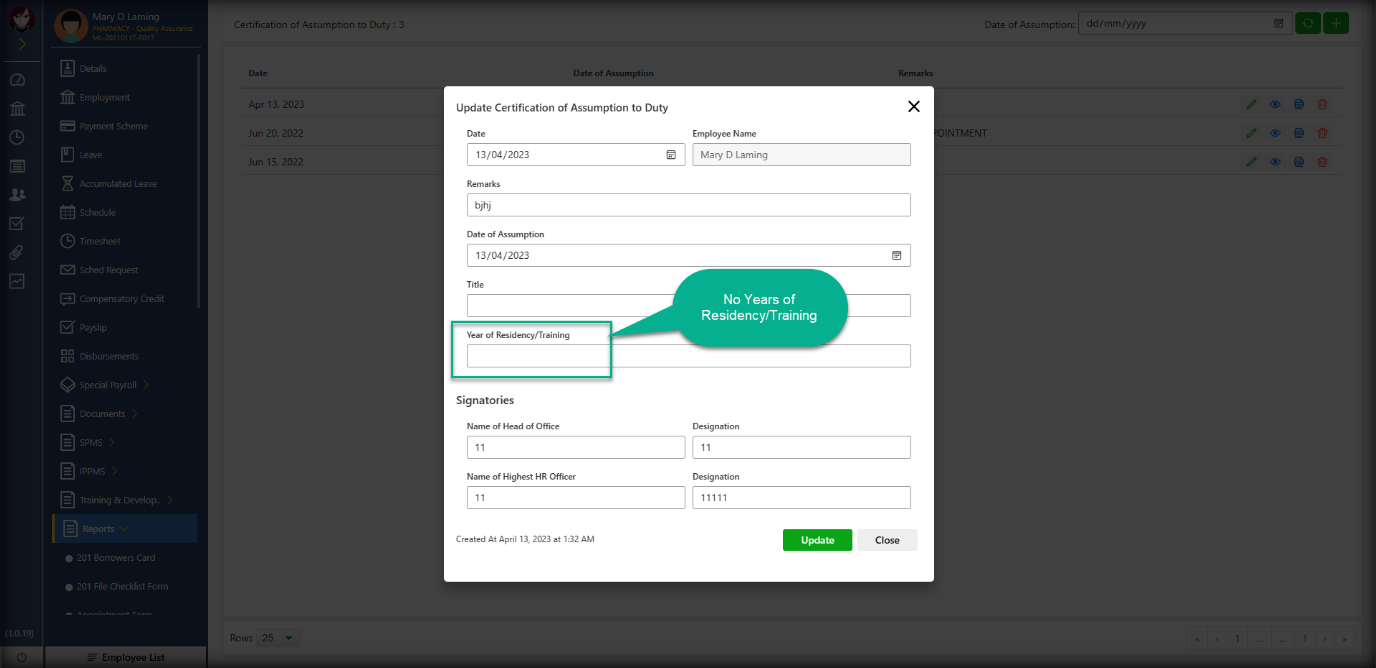Delete the Jun 15, 2022 record with trash icon
This screenshot has width=1376, height=668.
(1322, 162)
